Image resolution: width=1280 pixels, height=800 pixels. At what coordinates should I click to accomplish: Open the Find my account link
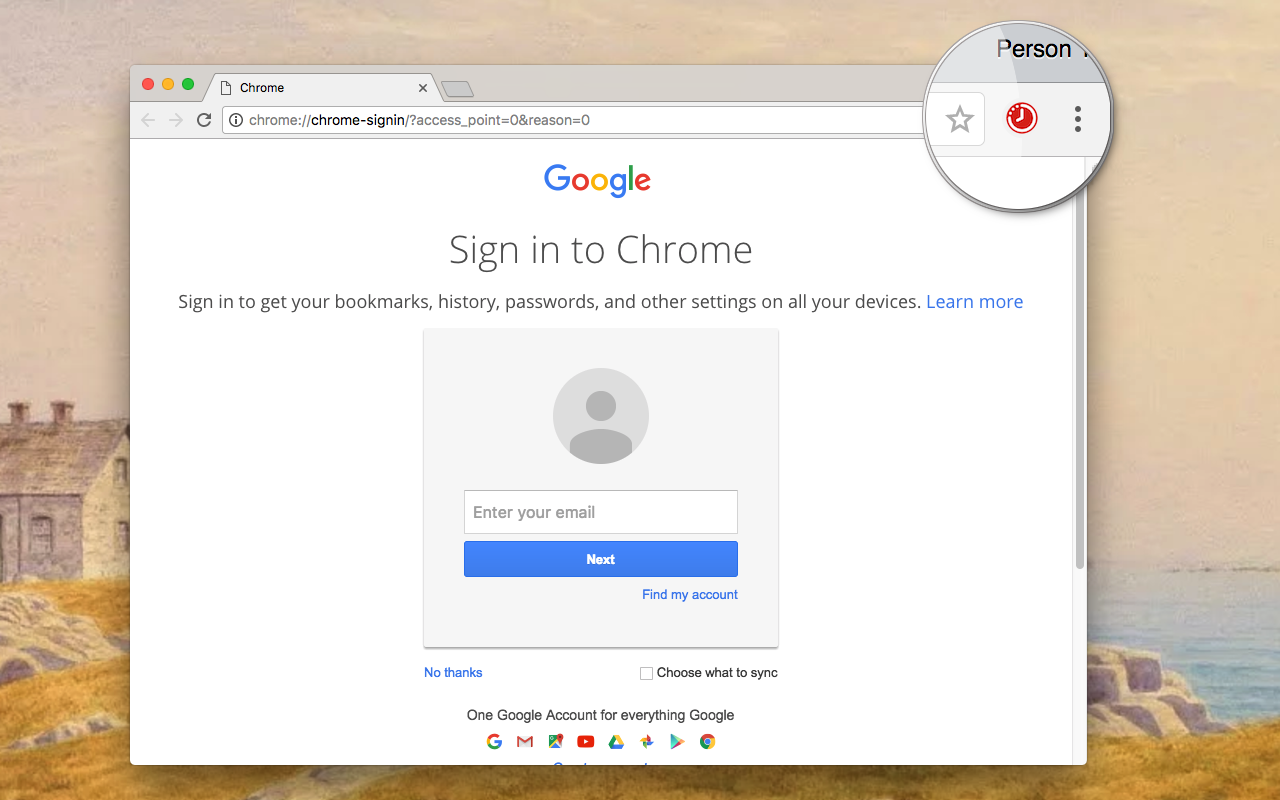(690, 594)
